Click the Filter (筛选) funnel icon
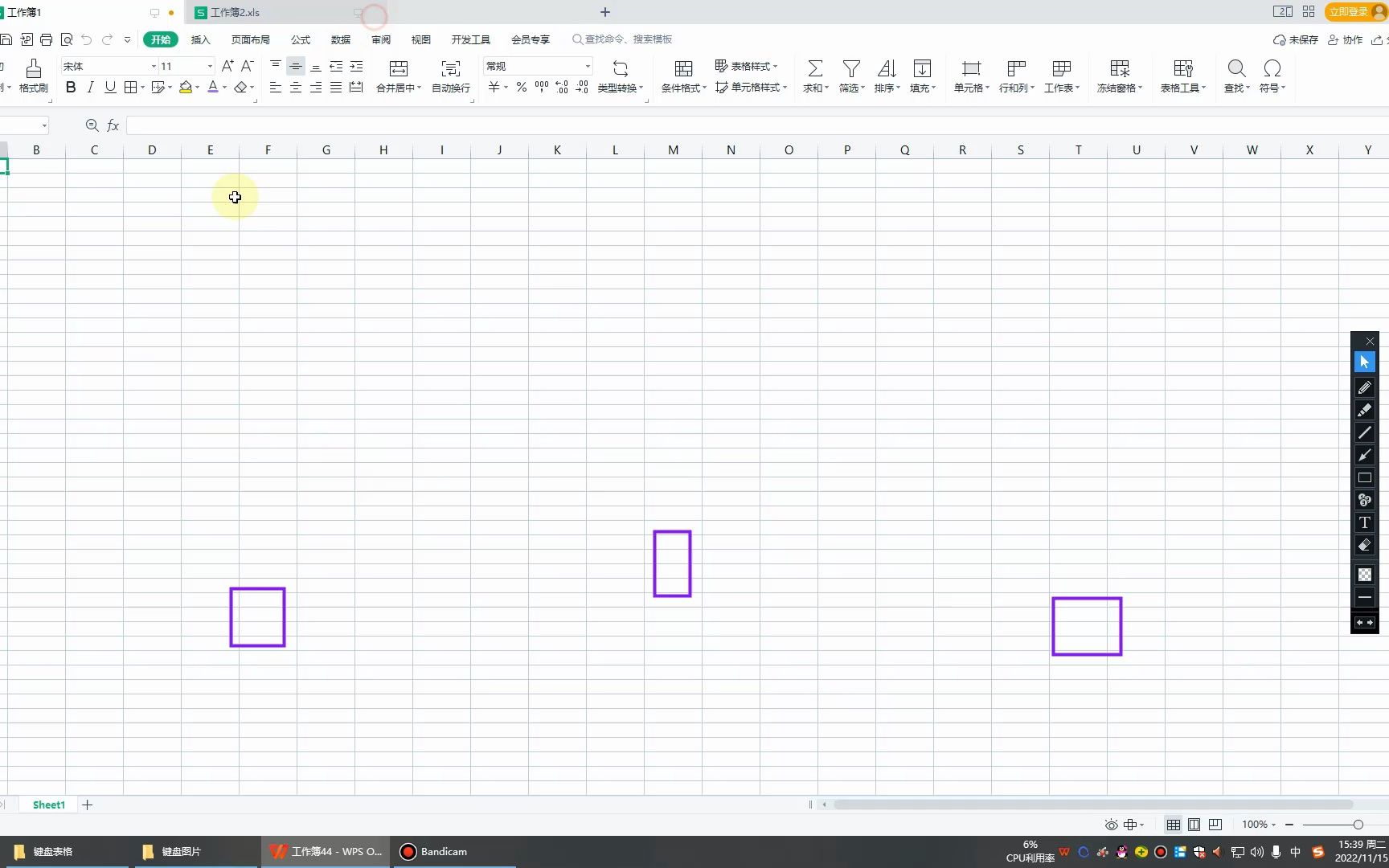 click(851, 69)
